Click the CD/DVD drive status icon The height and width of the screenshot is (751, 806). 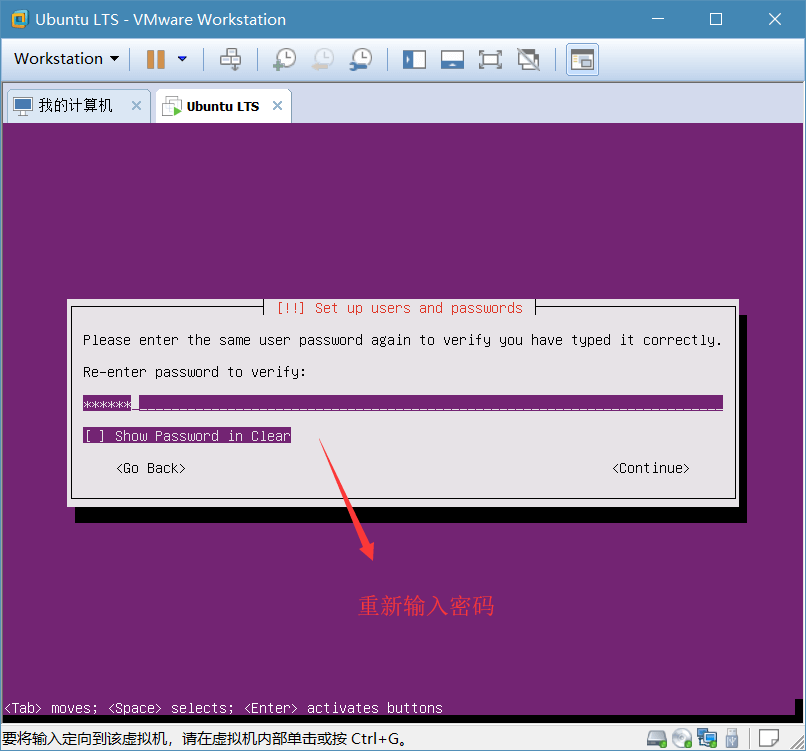point(682,739)
